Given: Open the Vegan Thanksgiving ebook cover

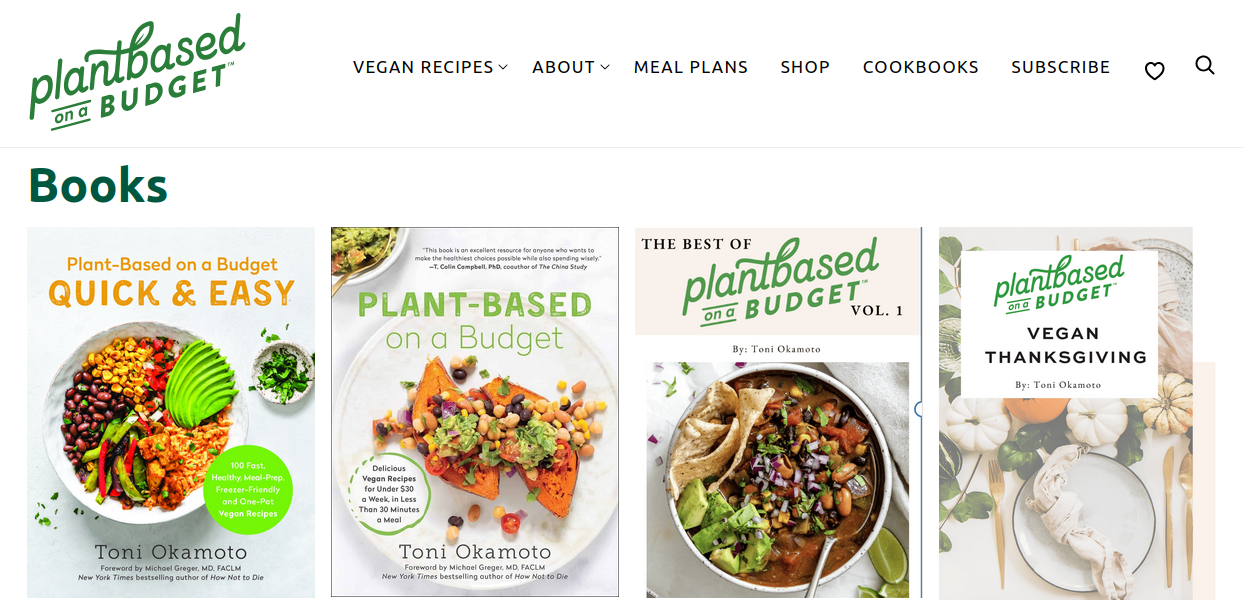Looking at the screenshot, I should tap(1066, 412).
